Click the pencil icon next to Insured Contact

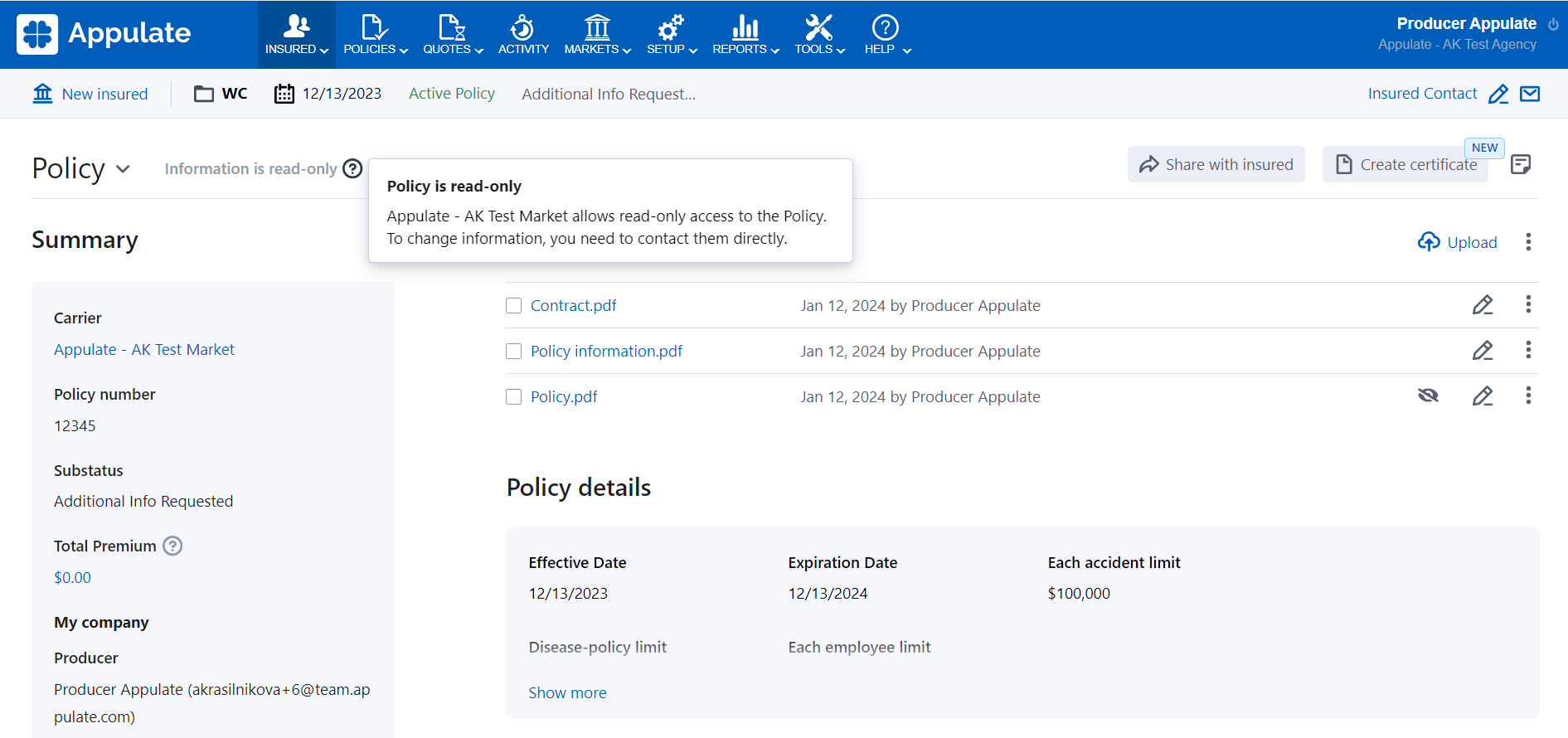[1498, 95]
